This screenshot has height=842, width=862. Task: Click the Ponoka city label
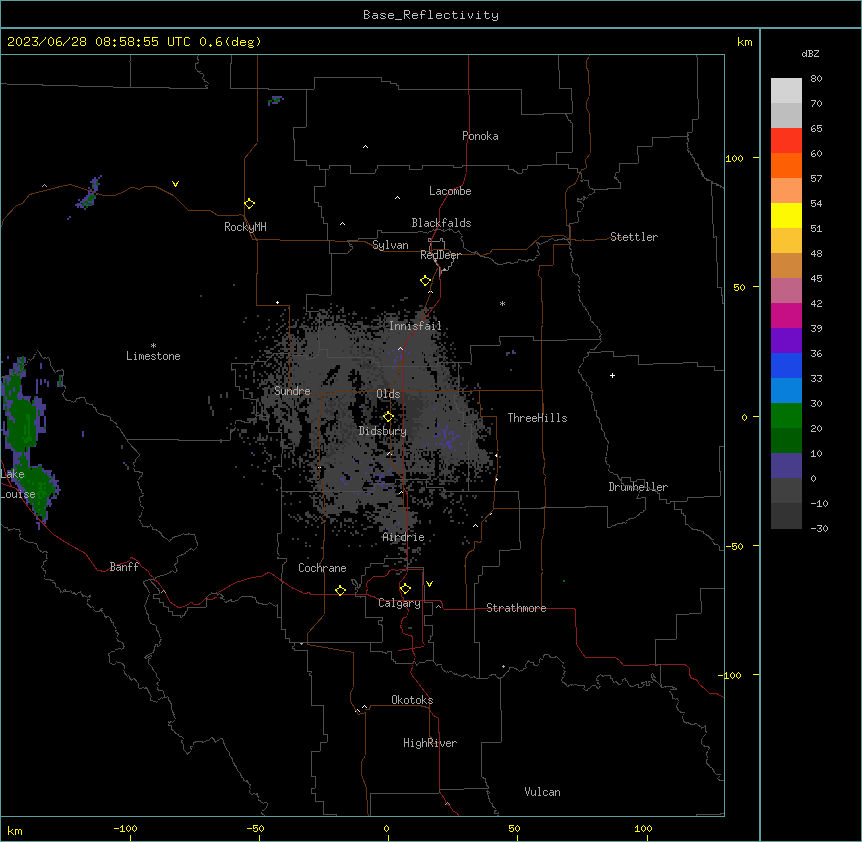click(x=480, y=136)
